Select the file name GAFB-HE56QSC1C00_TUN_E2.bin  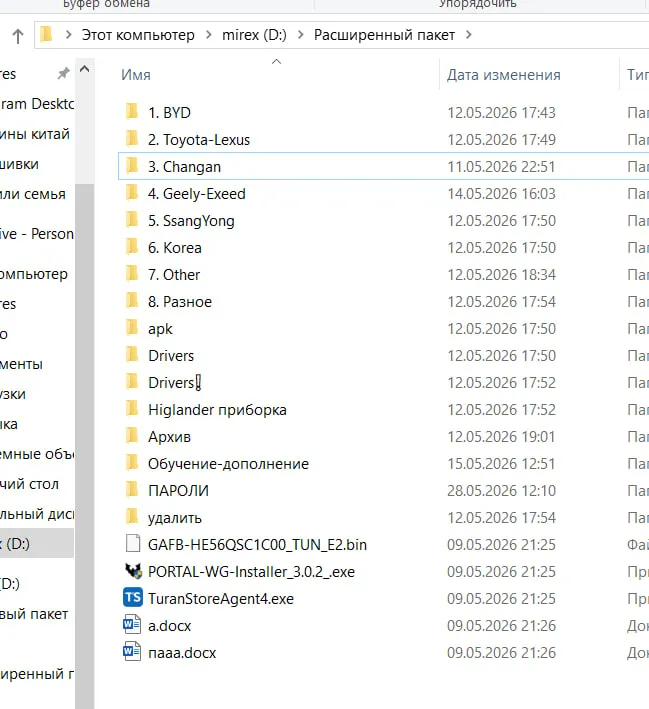257,544
